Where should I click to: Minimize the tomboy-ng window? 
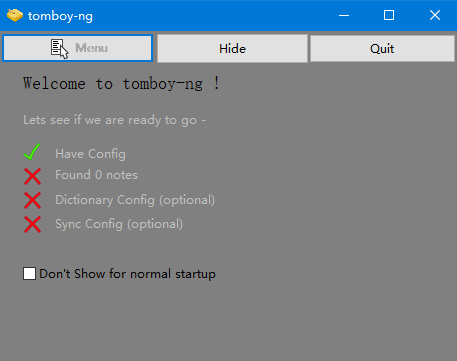(344, 15)
